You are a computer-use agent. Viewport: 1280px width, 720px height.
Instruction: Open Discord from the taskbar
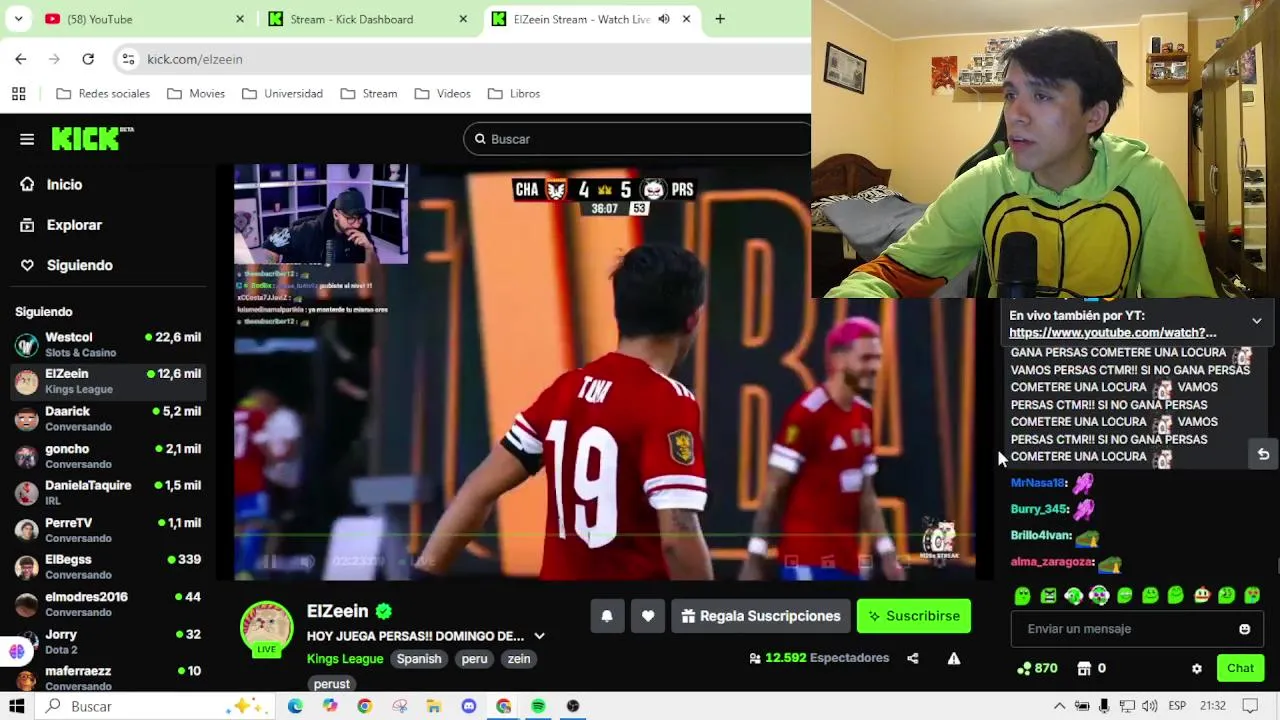[469, 706]
